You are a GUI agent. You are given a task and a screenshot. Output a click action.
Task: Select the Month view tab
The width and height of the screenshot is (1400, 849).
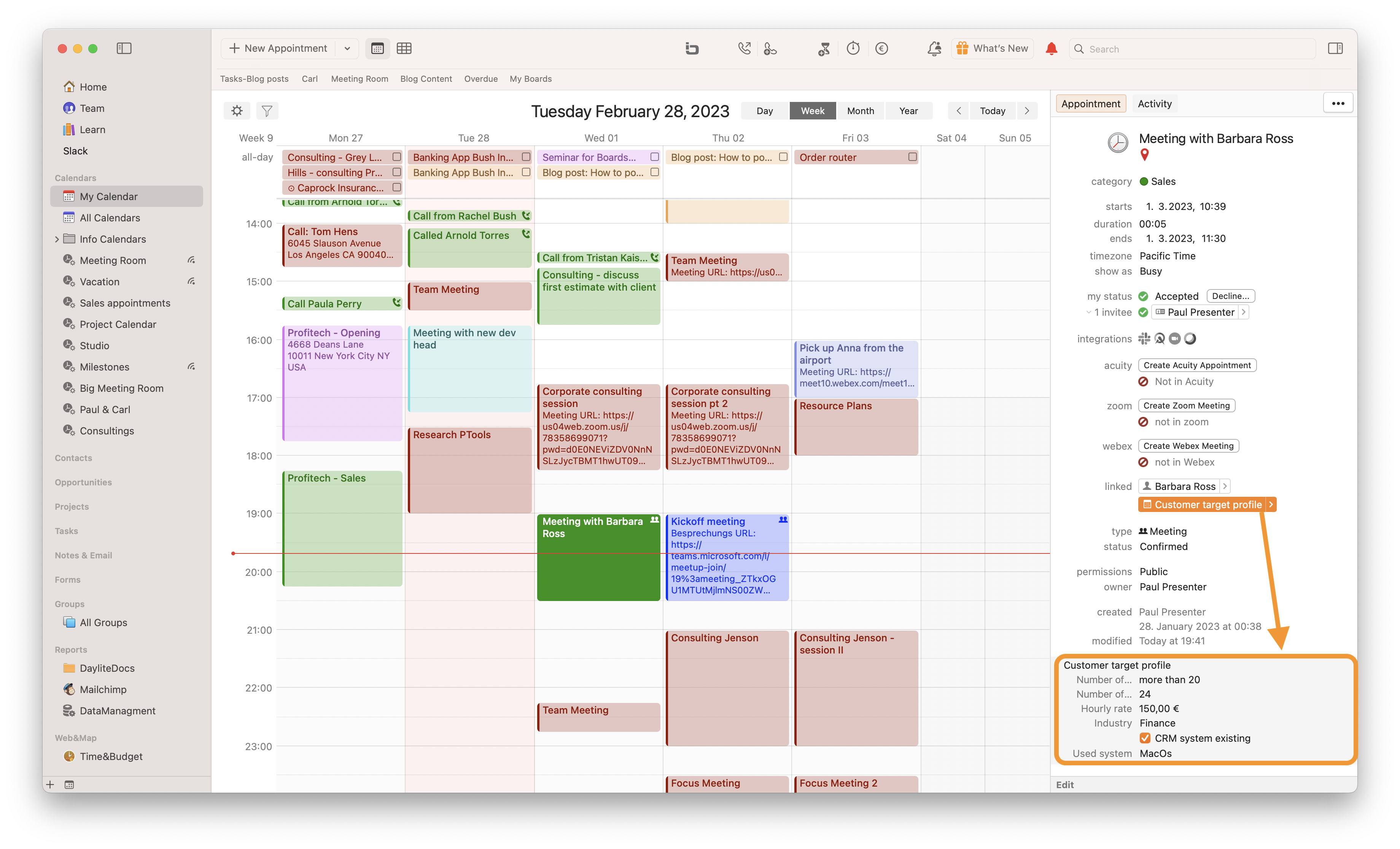tap(860, 111)
